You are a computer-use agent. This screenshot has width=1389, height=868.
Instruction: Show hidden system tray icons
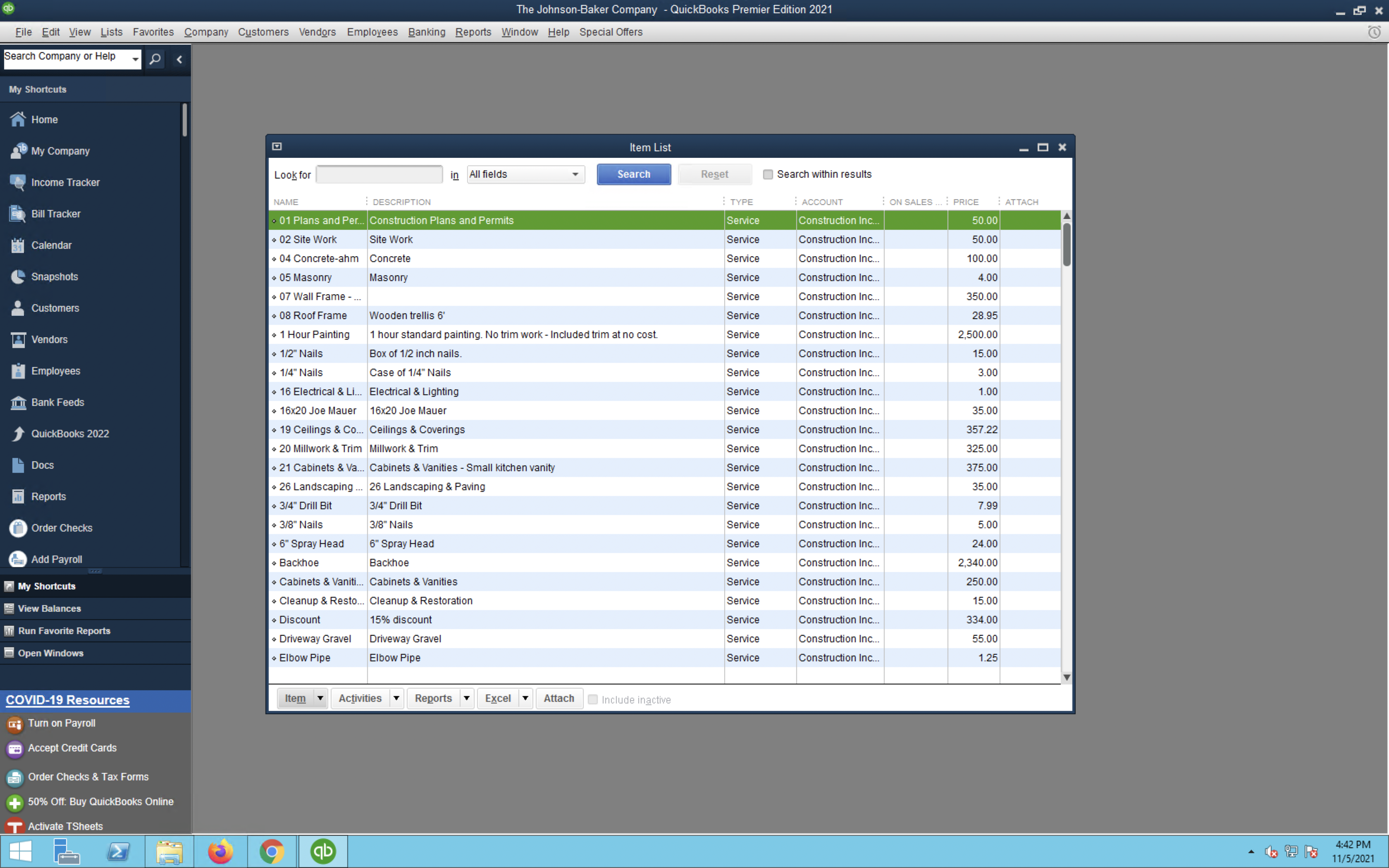[x=1251, y=851]
